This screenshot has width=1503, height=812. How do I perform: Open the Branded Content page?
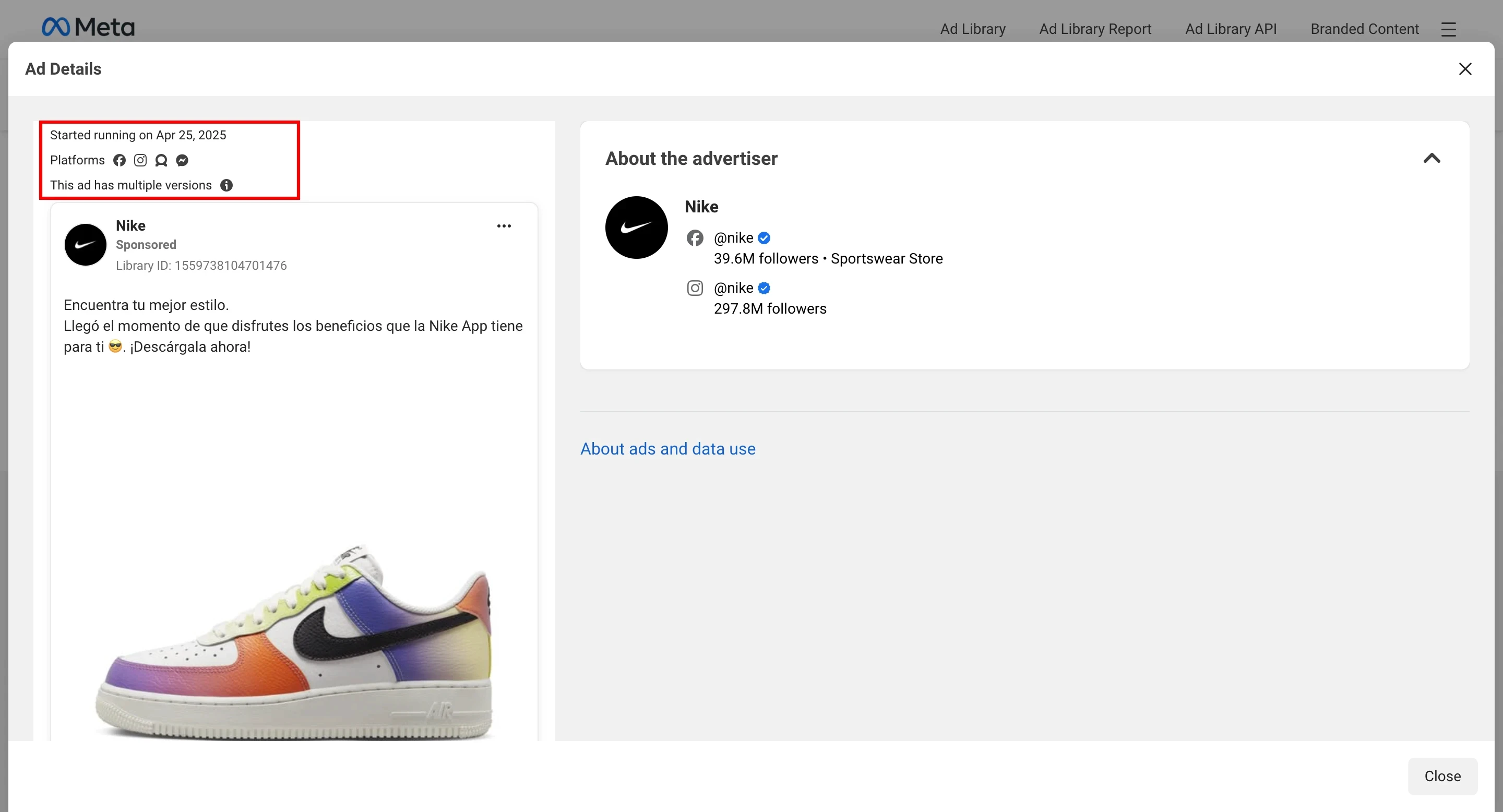pos(1365,29)
